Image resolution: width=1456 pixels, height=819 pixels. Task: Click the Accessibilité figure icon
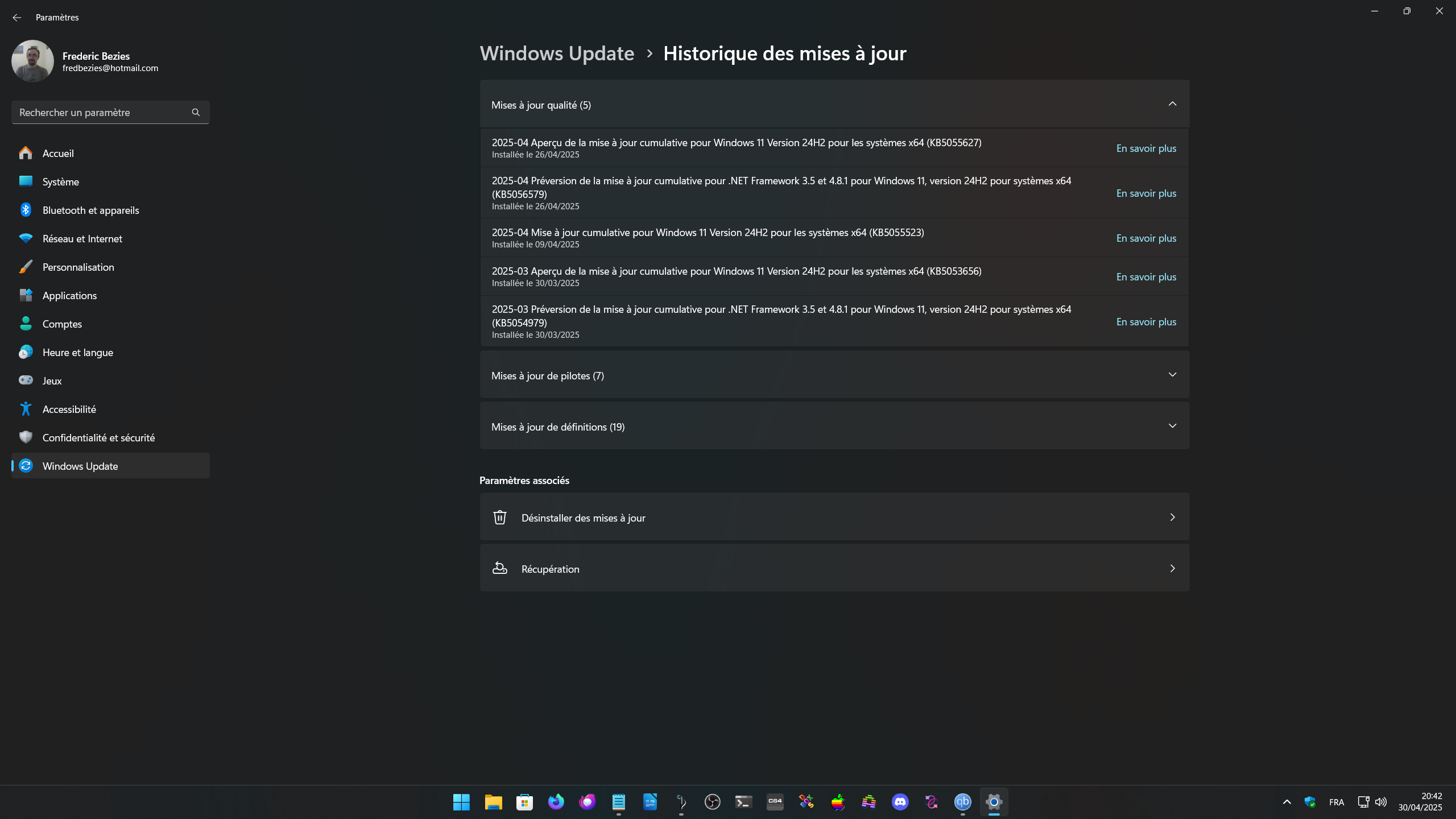26,408
